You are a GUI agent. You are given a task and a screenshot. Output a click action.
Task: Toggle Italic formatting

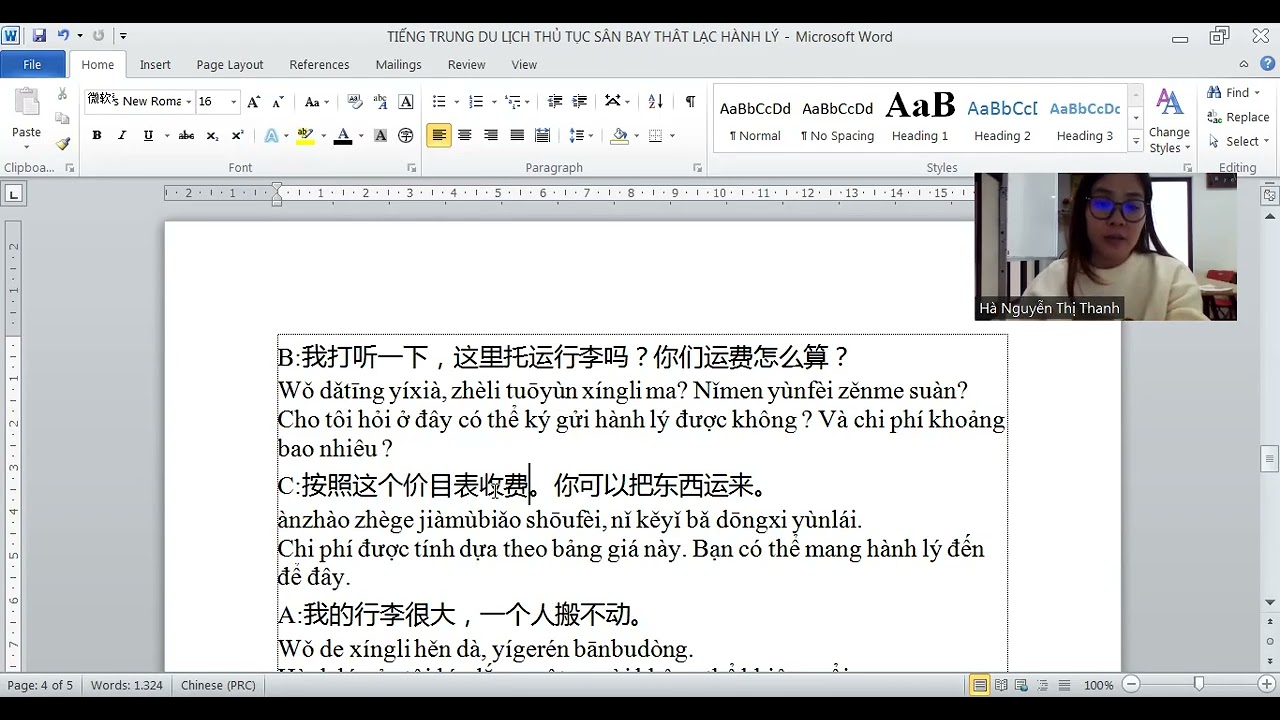122,135
